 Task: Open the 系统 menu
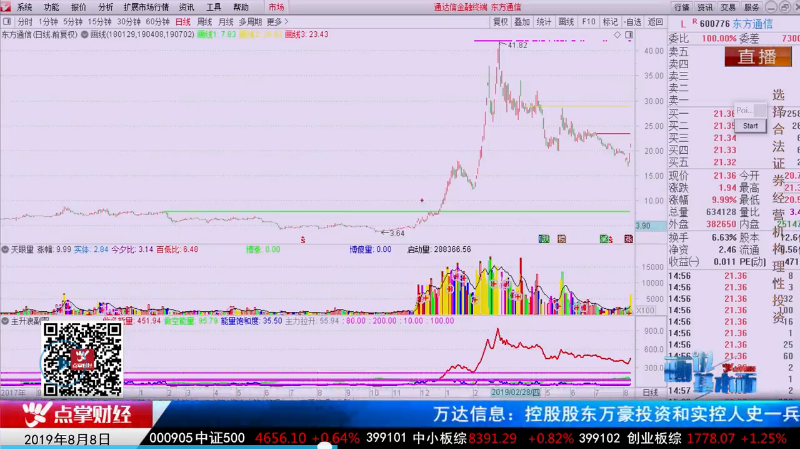tap(24, 7)
